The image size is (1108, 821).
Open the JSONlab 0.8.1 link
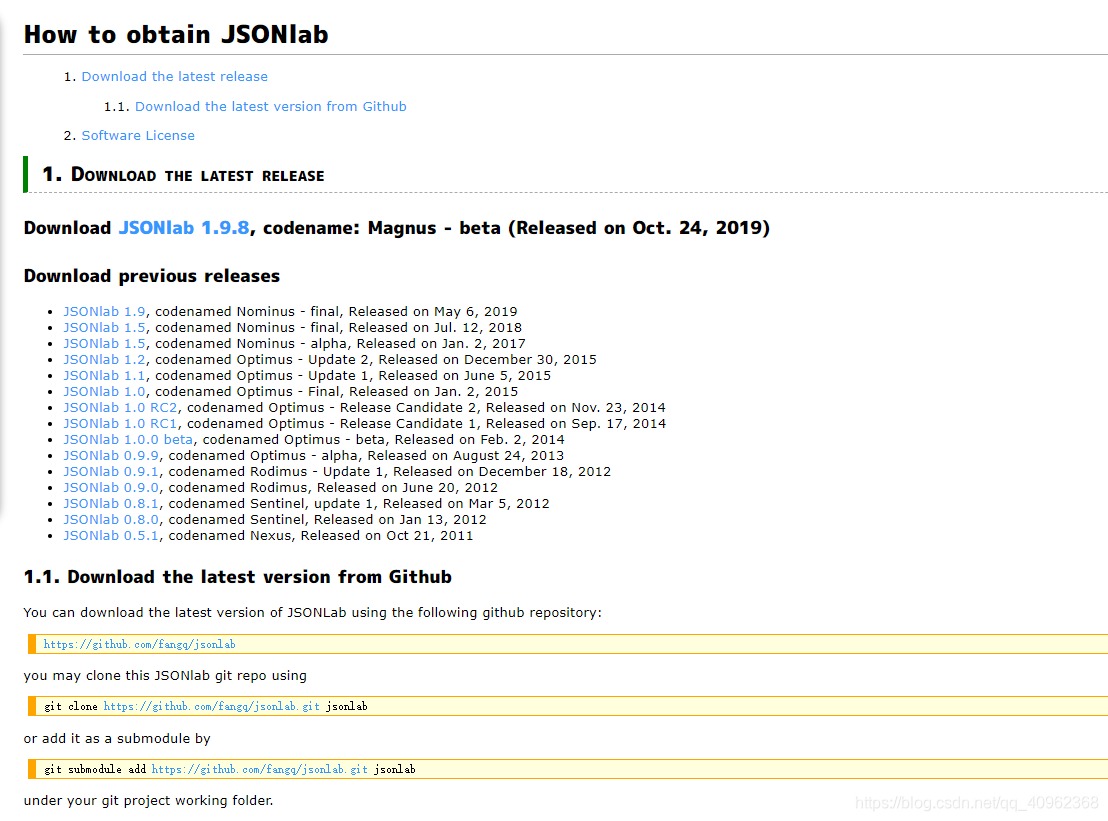pos(111,504)
